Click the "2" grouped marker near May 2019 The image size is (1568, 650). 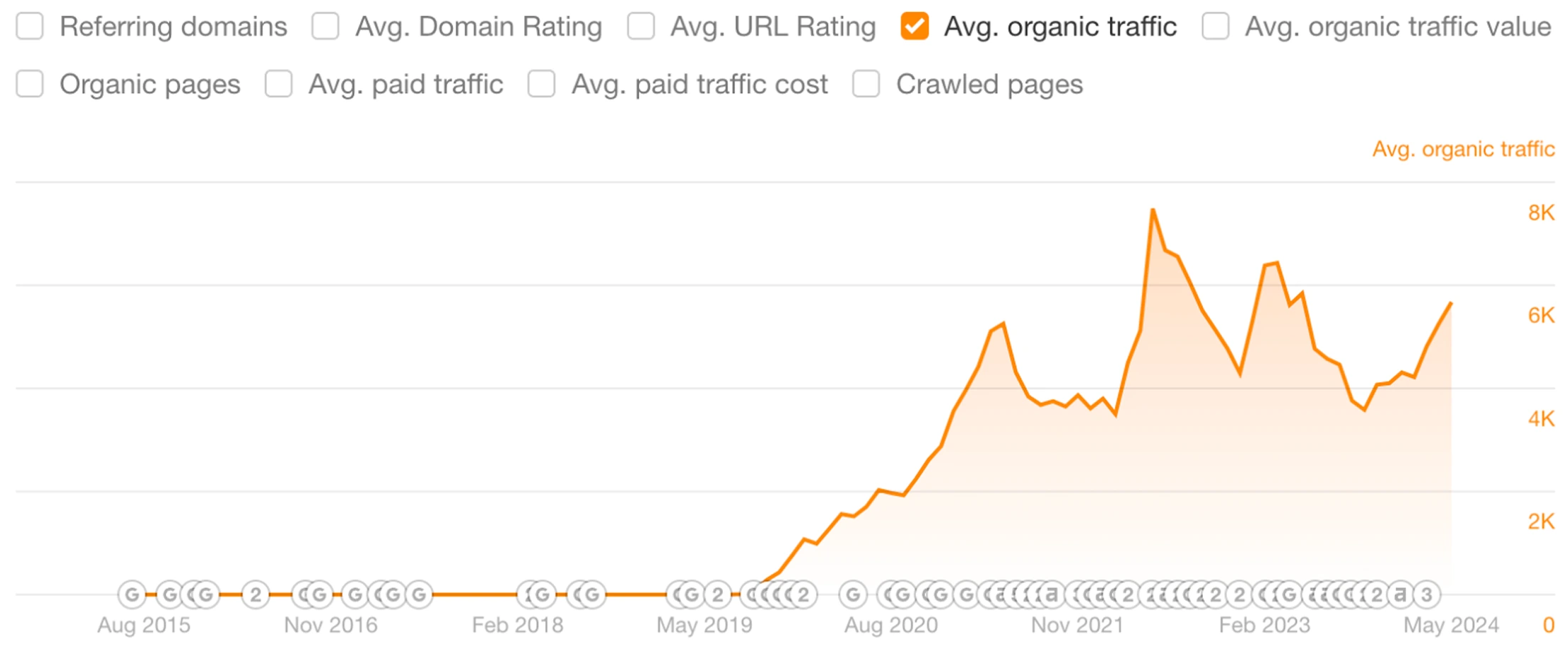(x=719, y=595)
